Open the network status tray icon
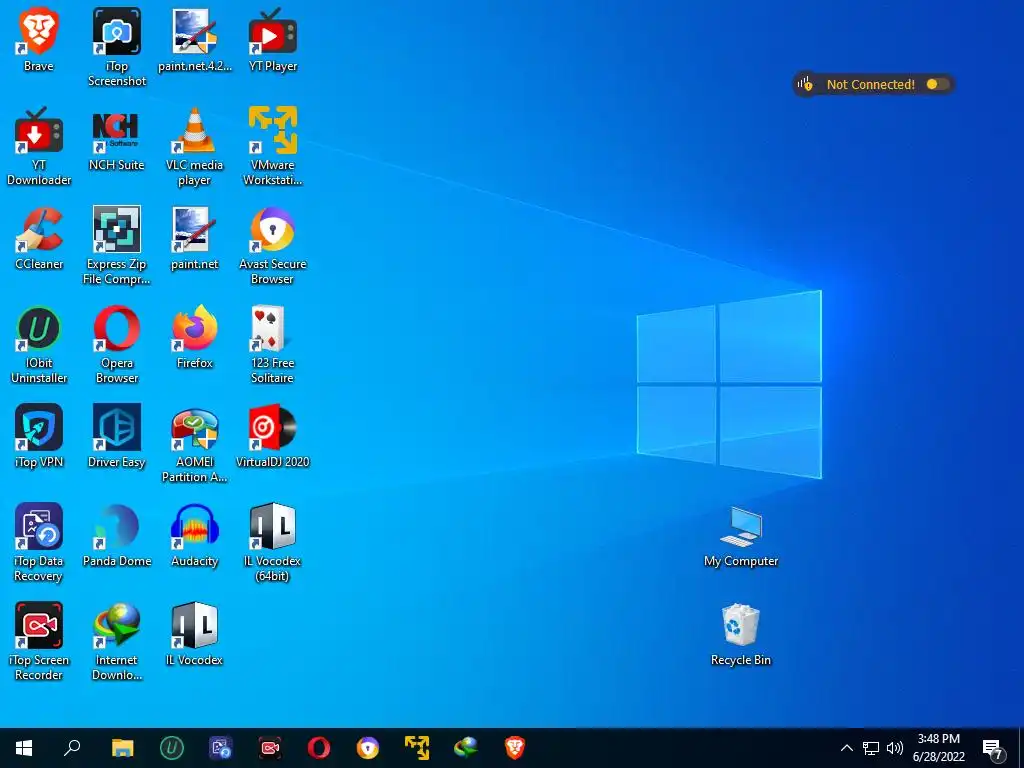Image resolution: width=1024 pixels, height=768 pixels. pos(871,748)
